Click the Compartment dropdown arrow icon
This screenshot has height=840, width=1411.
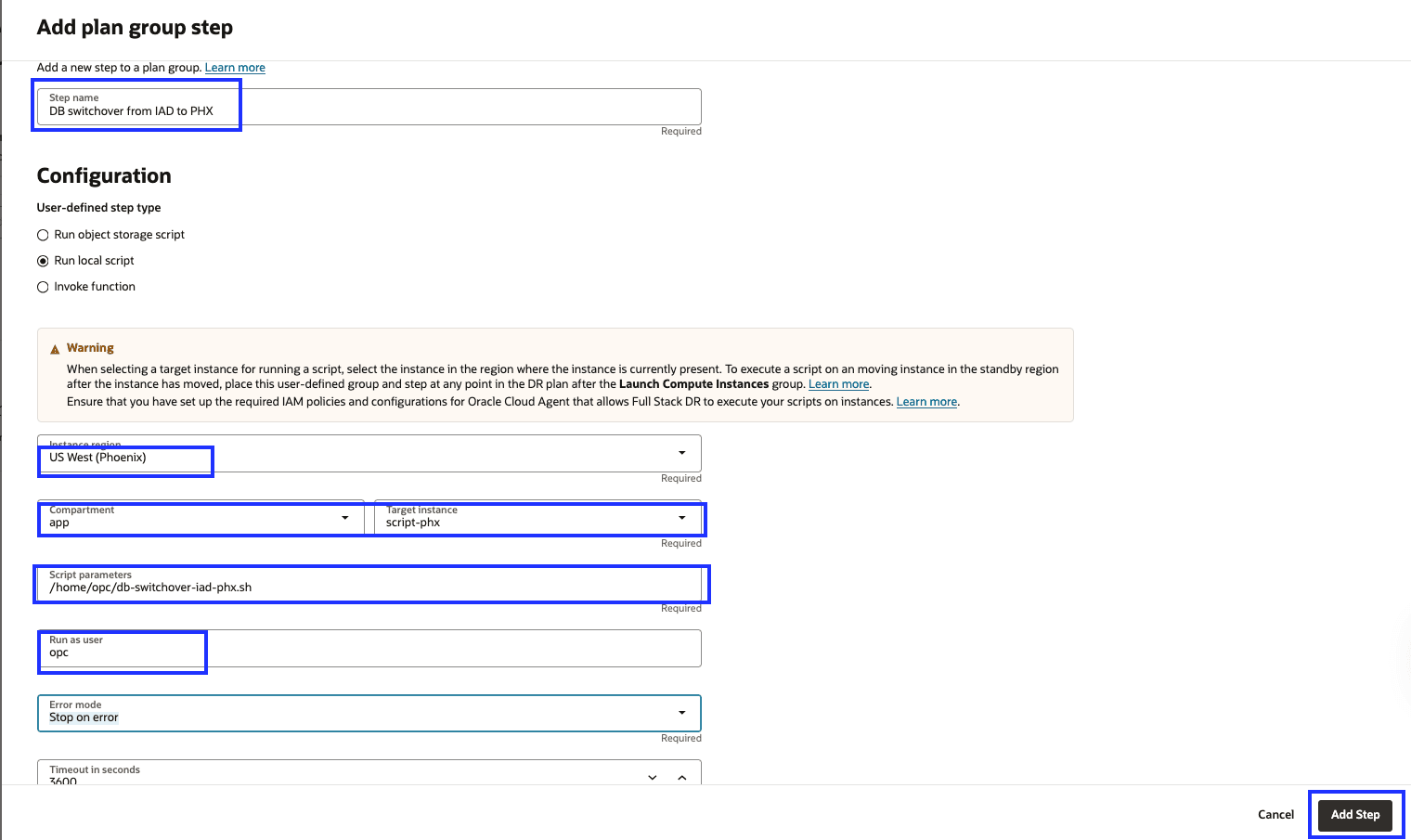346,518
